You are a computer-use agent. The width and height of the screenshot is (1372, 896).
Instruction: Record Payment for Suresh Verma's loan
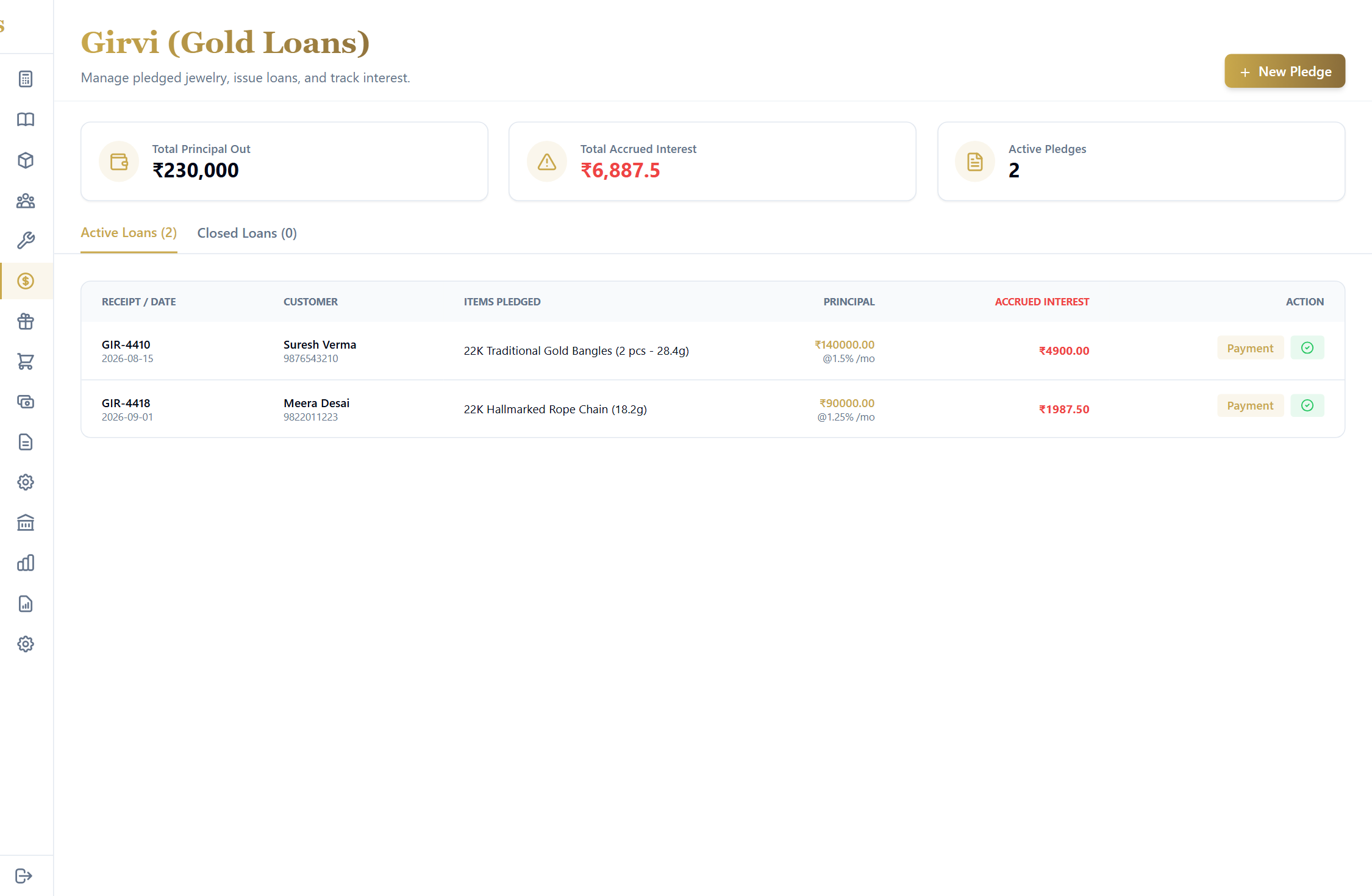click(x=1250, y=348)
